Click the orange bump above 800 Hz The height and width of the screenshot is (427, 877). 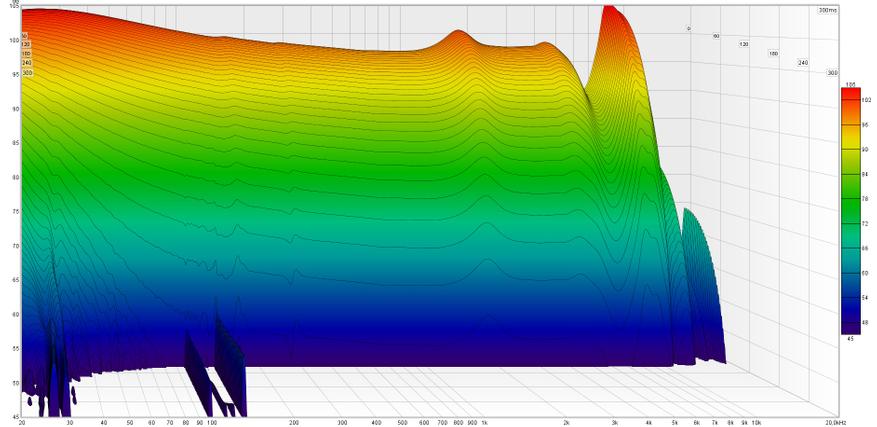pos(459,36)
